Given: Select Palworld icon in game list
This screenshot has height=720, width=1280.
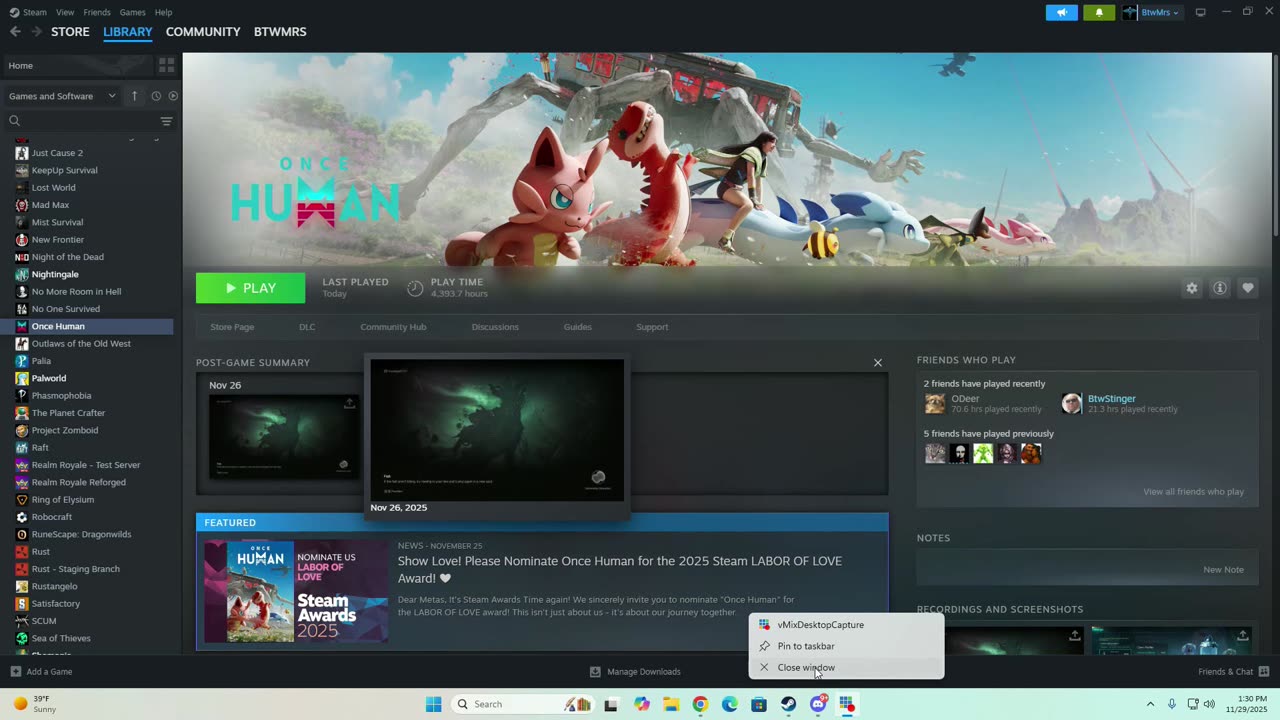Looking at the screenshot, I should tap(22, 378).
